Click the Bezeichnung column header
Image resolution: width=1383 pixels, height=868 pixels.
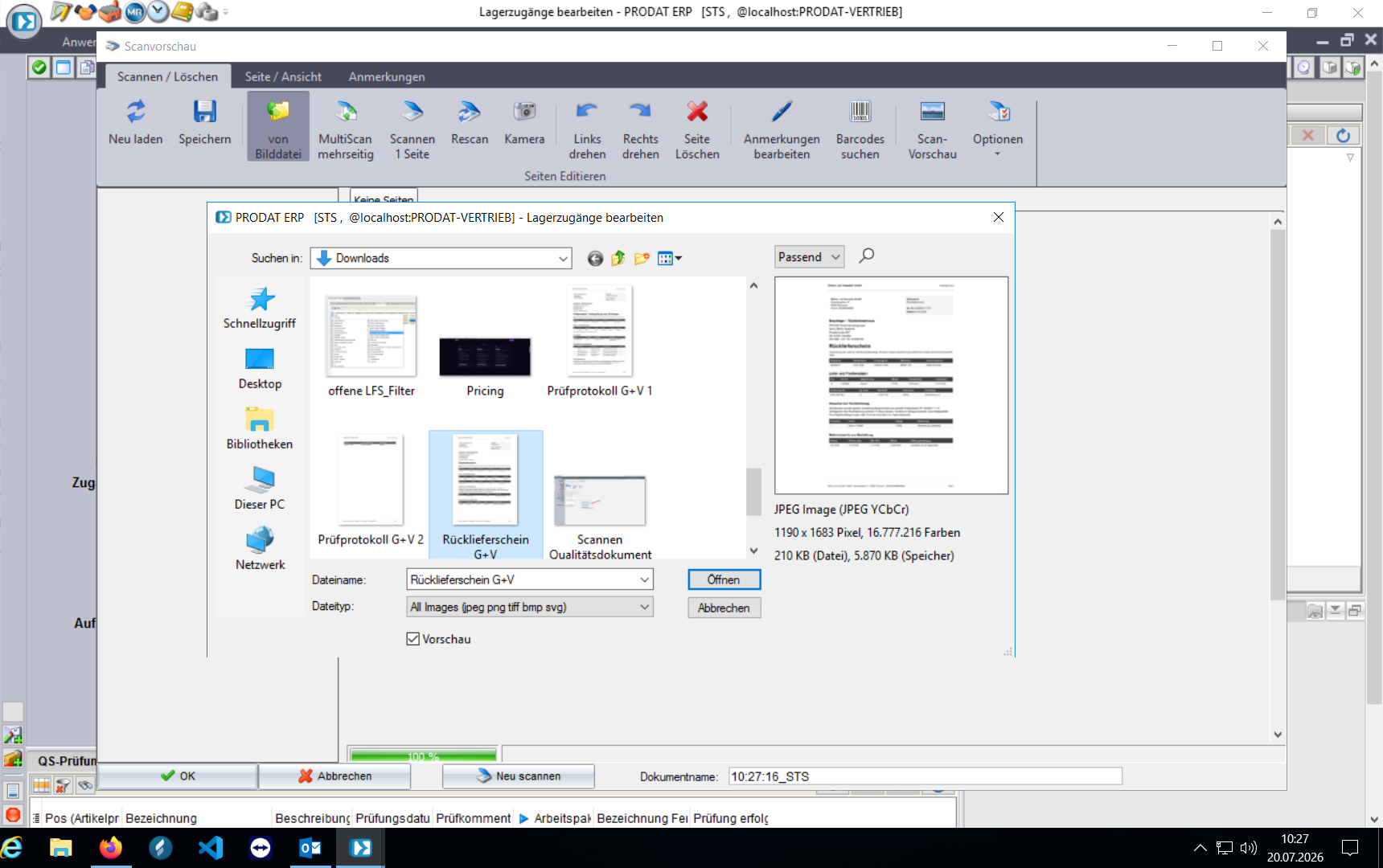pos(161,818)
